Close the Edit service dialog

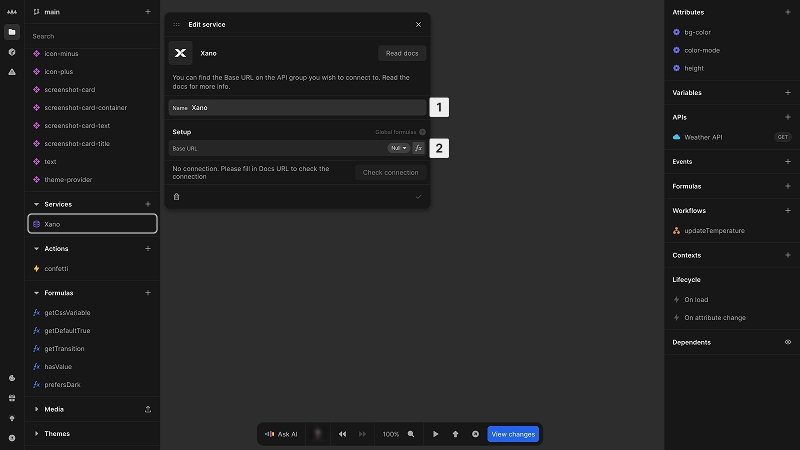coord(418,24)
